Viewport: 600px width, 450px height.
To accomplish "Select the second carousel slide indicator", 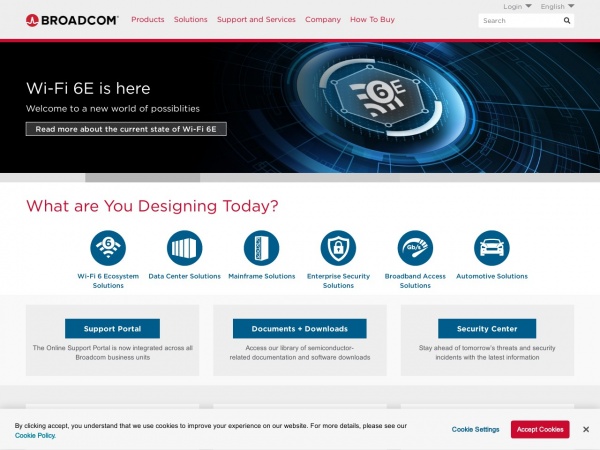I will click(300, 178).
